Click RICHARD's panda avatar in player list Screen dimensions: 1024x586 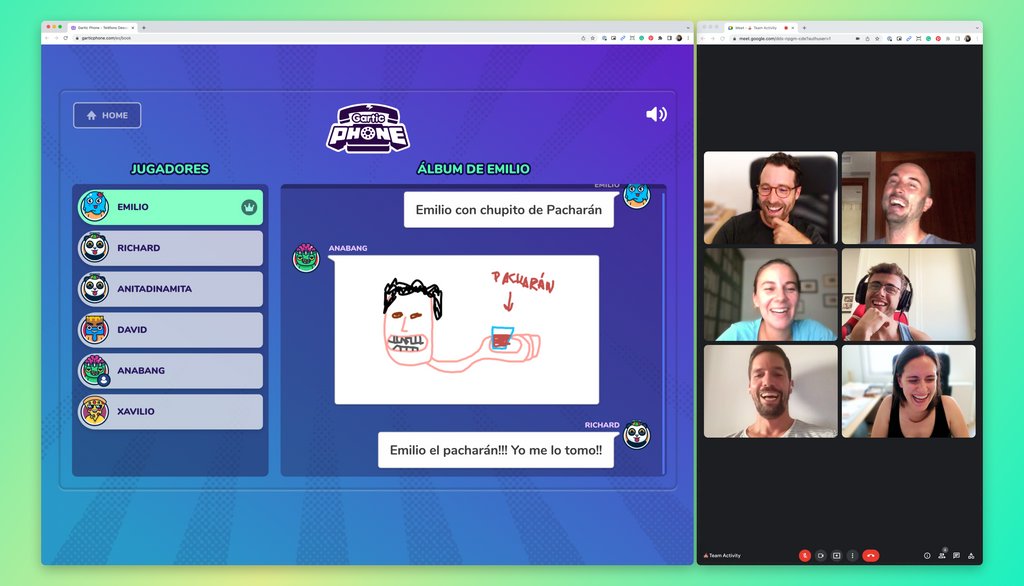tap(95, 248)
